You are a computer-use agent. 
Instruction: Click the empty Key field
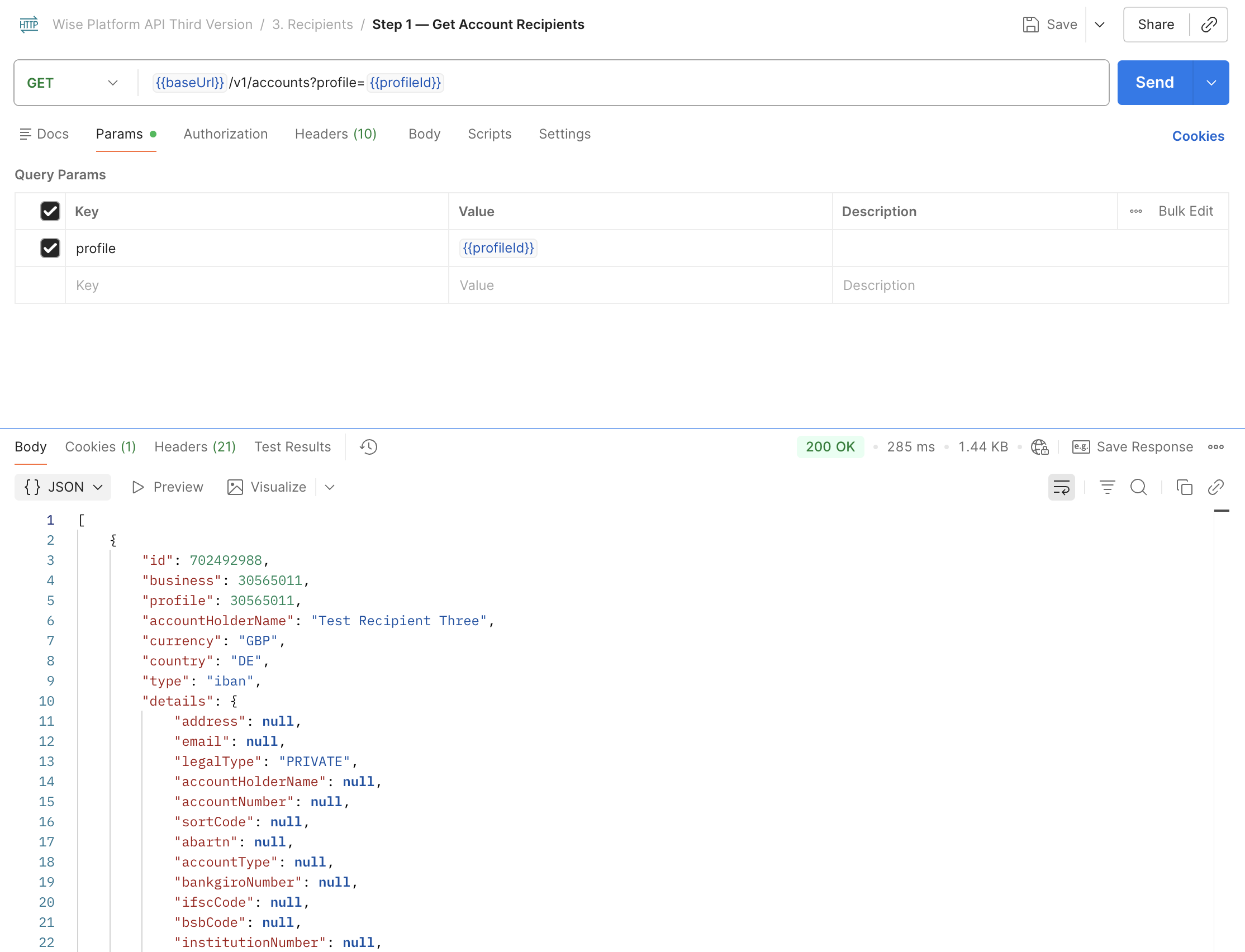point(256,285)
